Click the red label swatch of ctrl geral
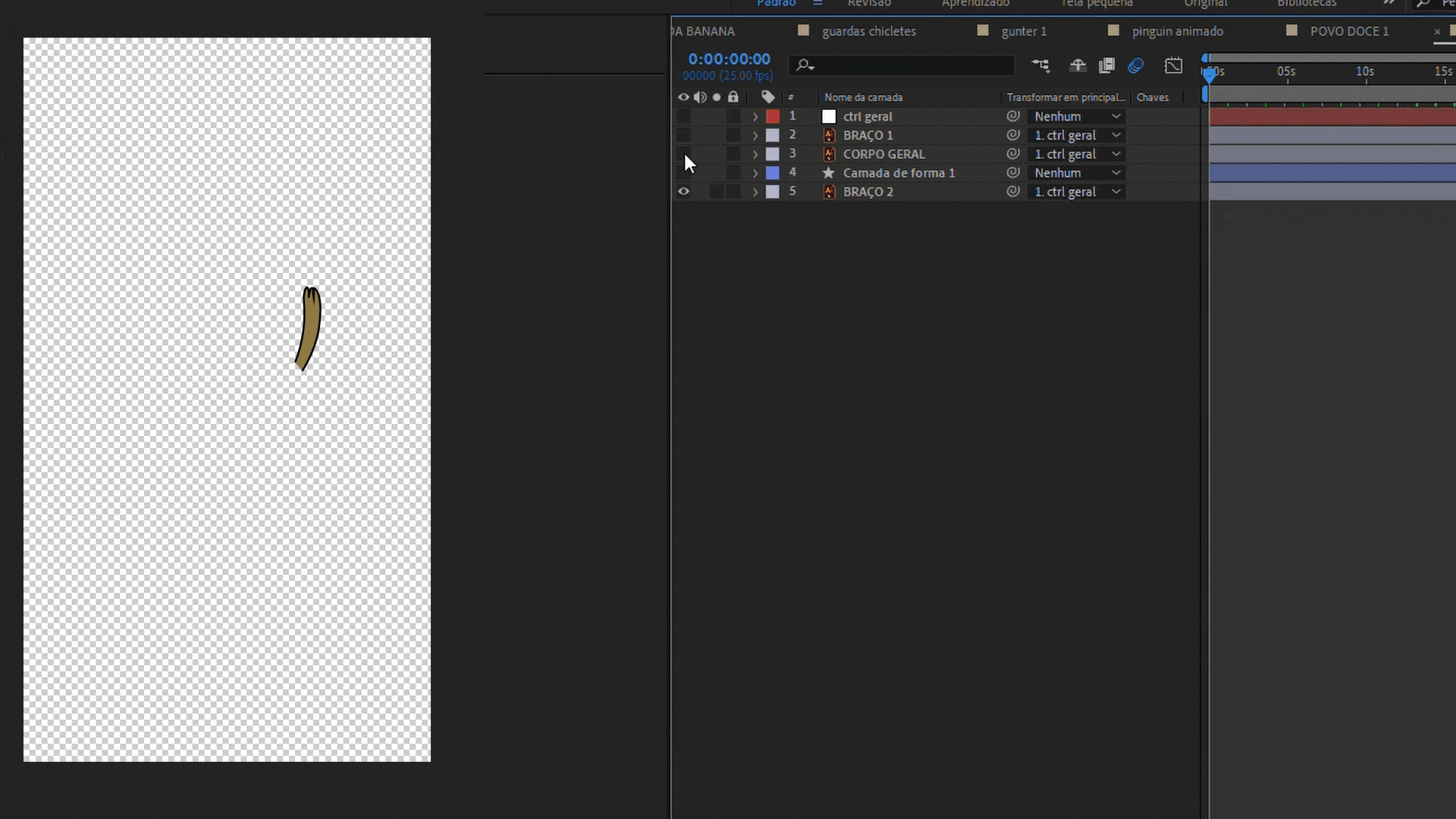The height and width of the screenshot is (819, 1456). pos(773,116)
